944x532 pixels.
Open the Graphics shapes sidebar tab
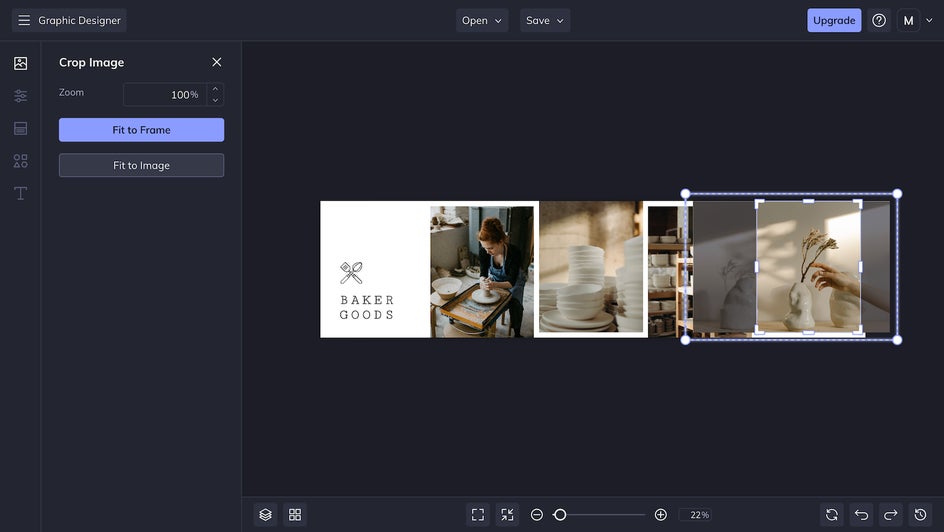coord(20,161)
